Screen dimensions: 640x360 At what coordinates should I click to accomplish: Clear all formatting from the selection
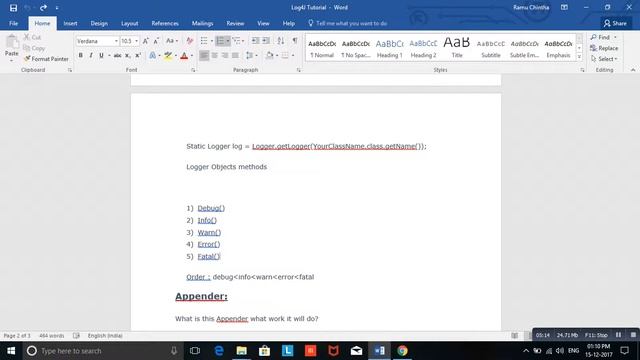pyautogui.click(x=189, y=41)
